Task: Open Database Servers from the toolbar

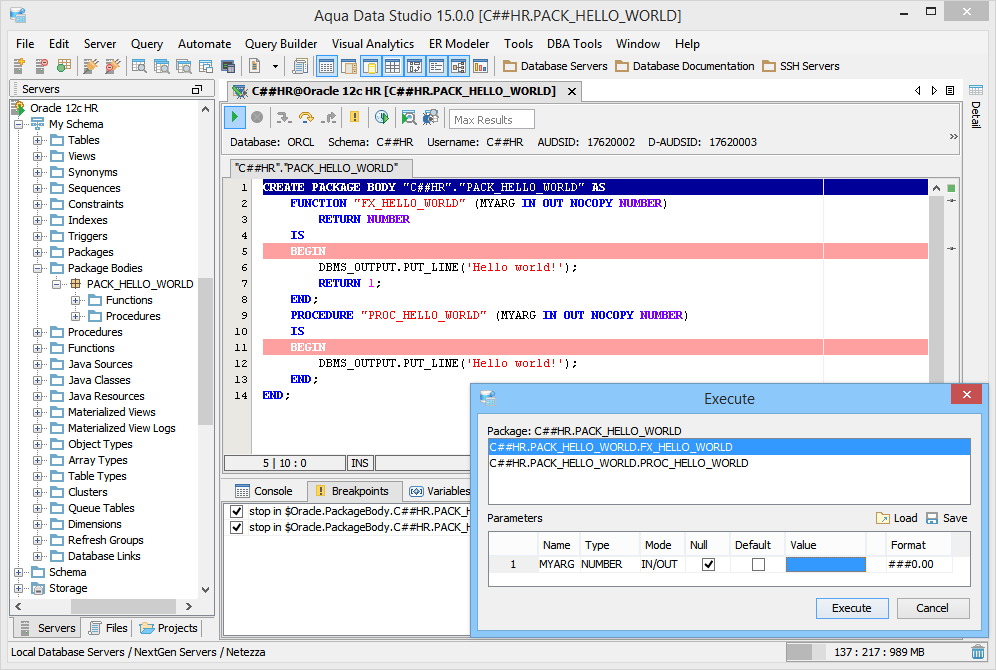Action: pyautogui.click(x=555, y=66)
